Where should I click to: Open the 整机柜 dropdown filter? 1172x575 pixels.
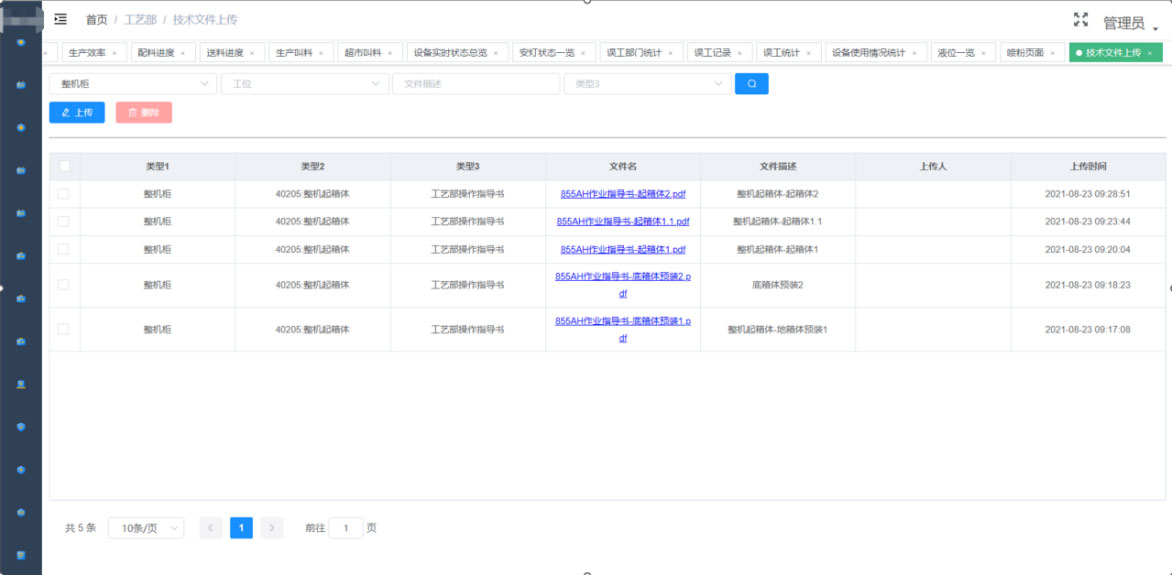[132, 84]
